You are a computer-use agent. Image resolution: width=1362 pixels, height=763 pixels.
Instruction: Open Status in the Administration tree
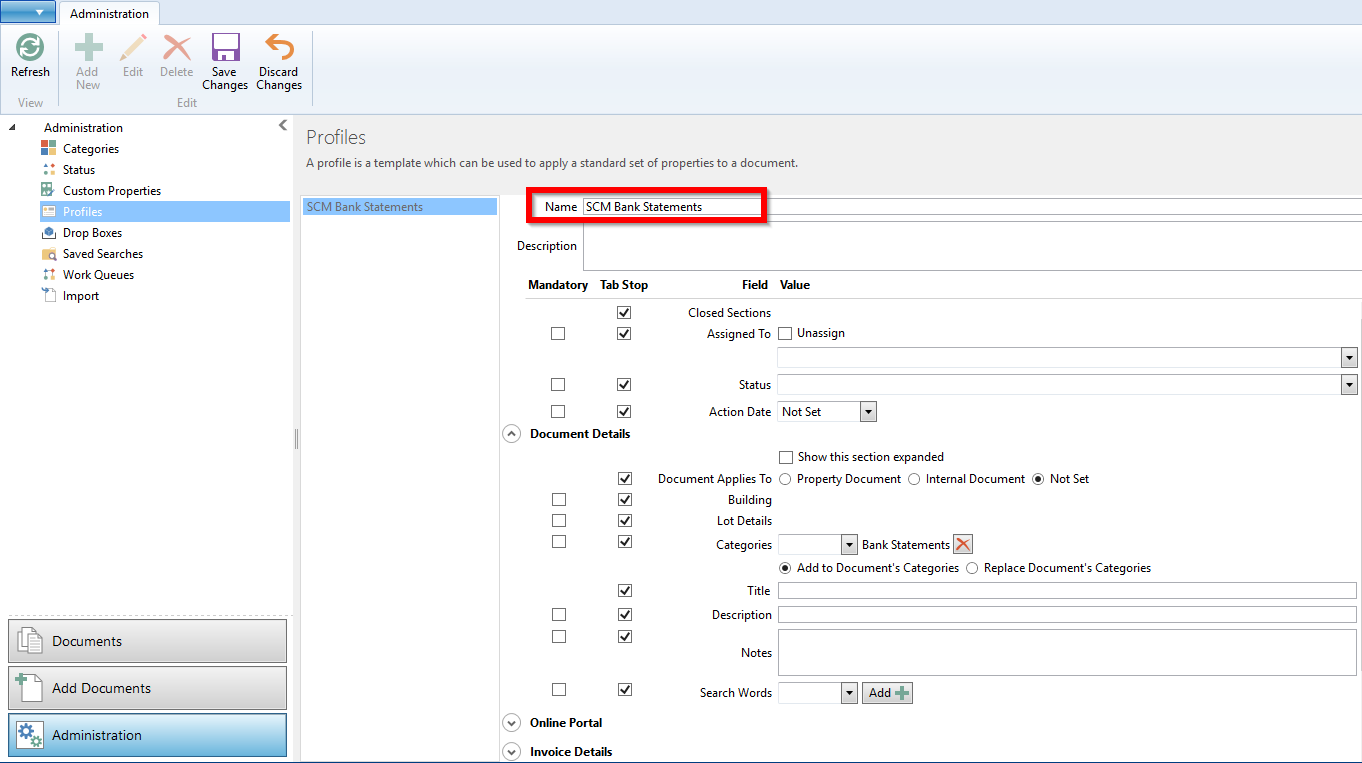[79, 170]
